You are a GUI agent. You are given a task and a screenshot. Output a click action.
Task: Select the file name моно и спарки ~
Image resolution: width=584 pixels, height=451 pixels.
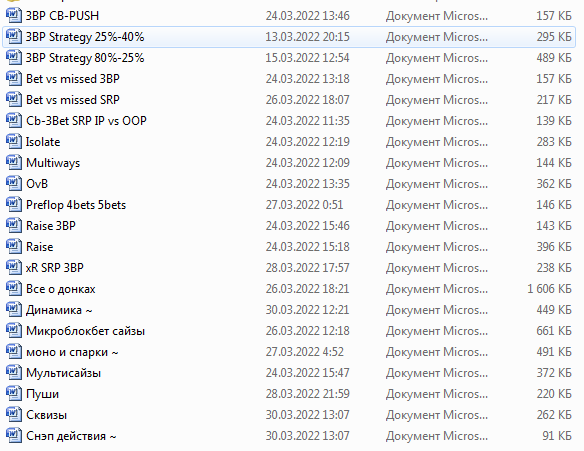[72, 352]
